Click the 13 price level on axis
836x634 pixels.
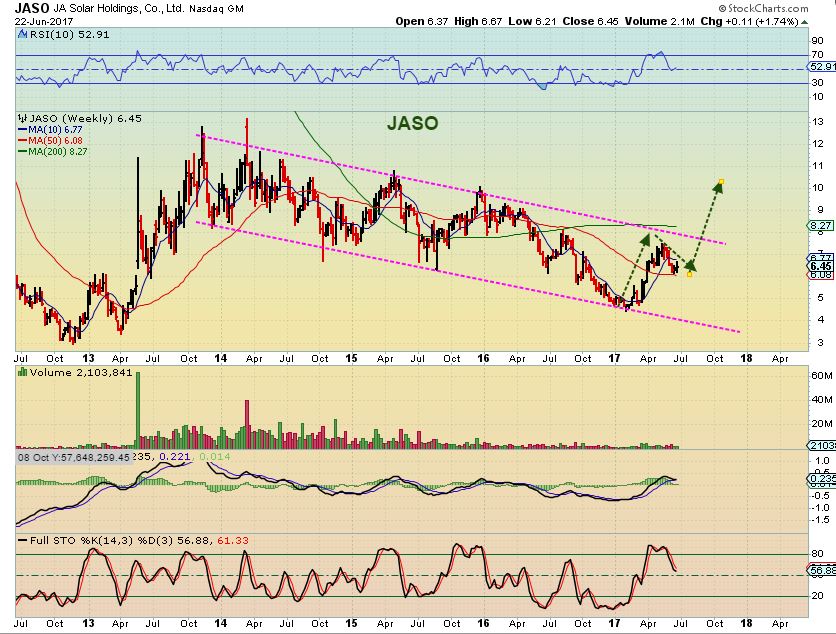pos(817,122)
